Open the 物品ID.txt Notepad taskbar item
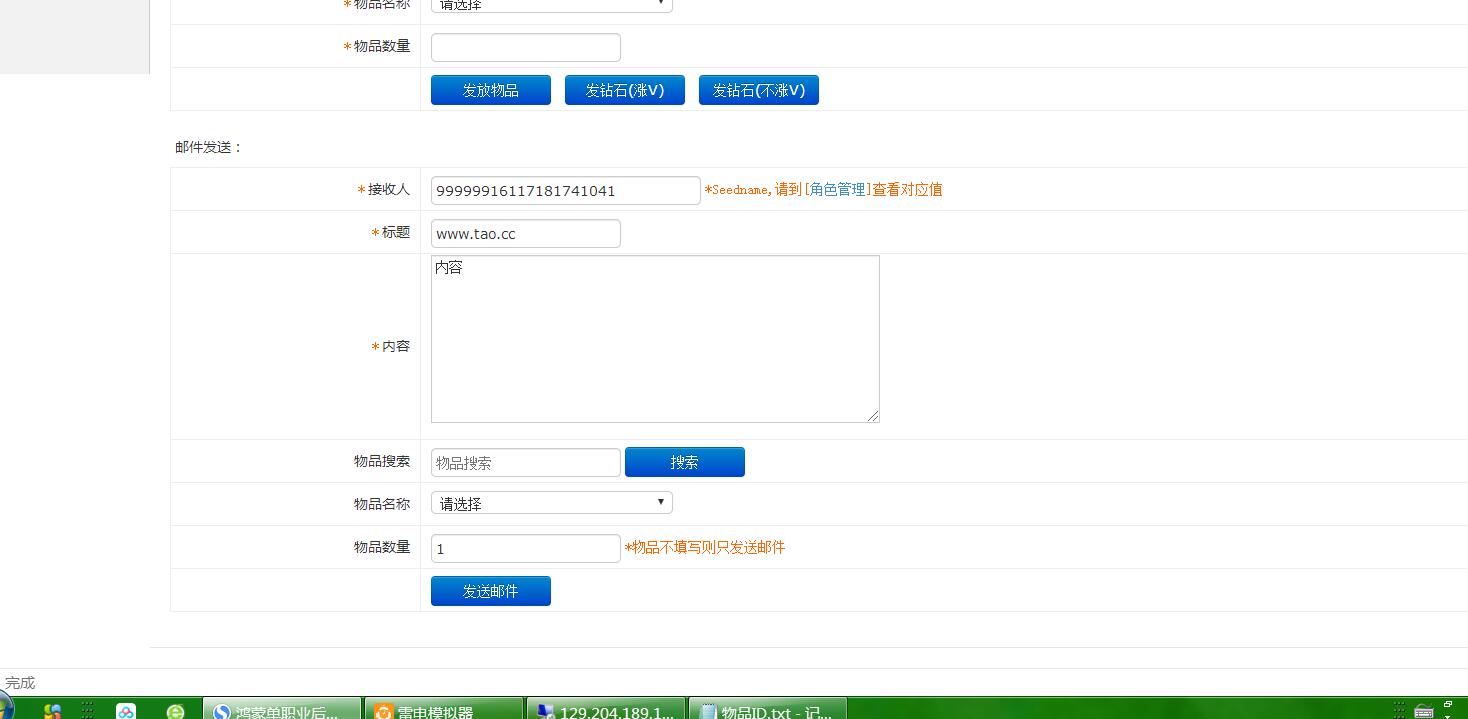Viewport: 1468px width, 719px height. tap(767, 710)
